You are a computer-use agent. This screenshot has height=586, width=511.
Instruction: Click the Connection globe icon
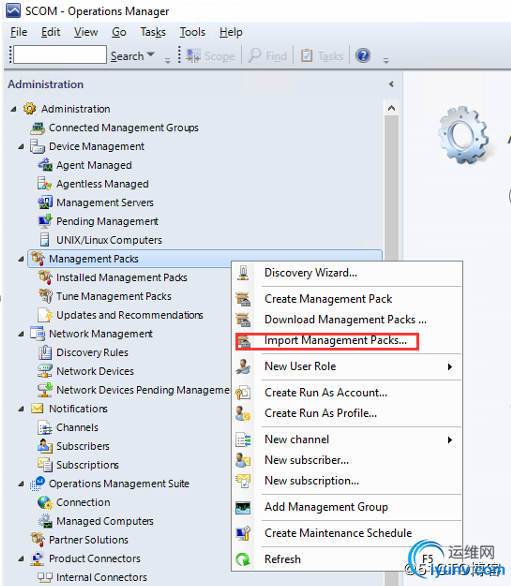tap(45, 502)
